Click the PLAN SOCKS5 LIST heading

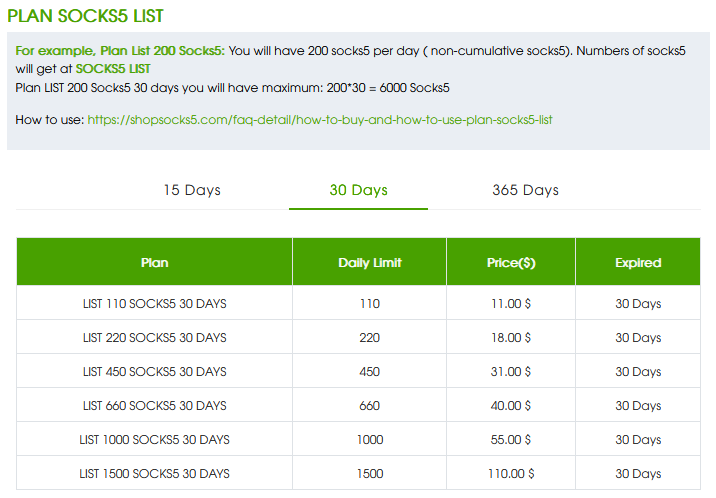[x=86, y=17]
